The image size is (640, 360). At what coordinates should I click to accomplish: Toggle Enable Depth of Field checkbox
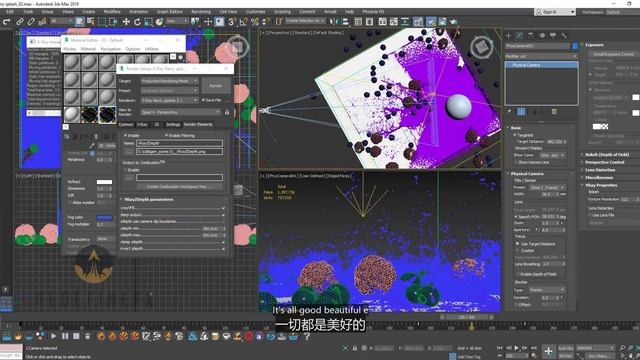click(517, 274)
